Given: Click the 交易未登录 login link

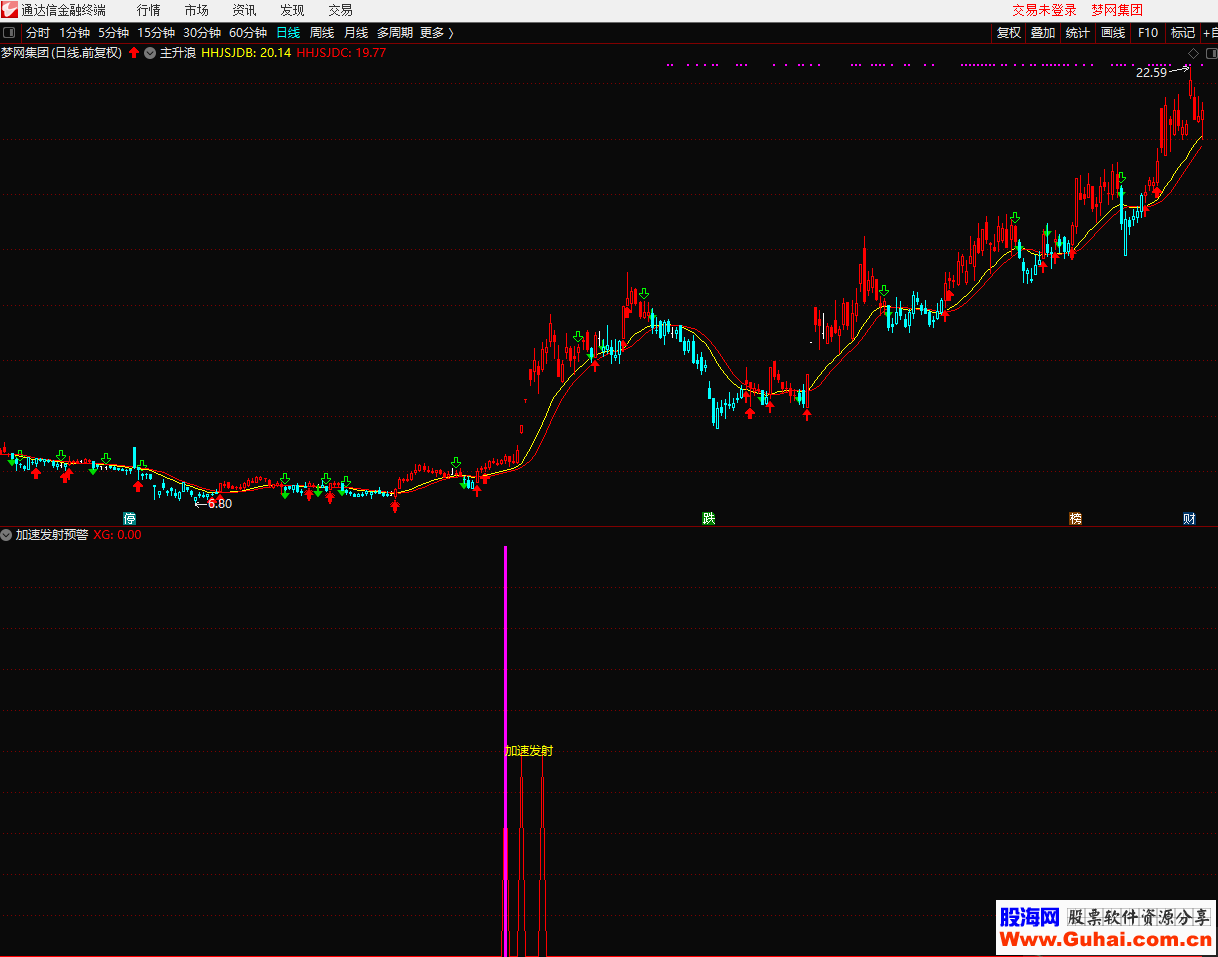Looking at the screenshot, I should (x=1045, y=10).
